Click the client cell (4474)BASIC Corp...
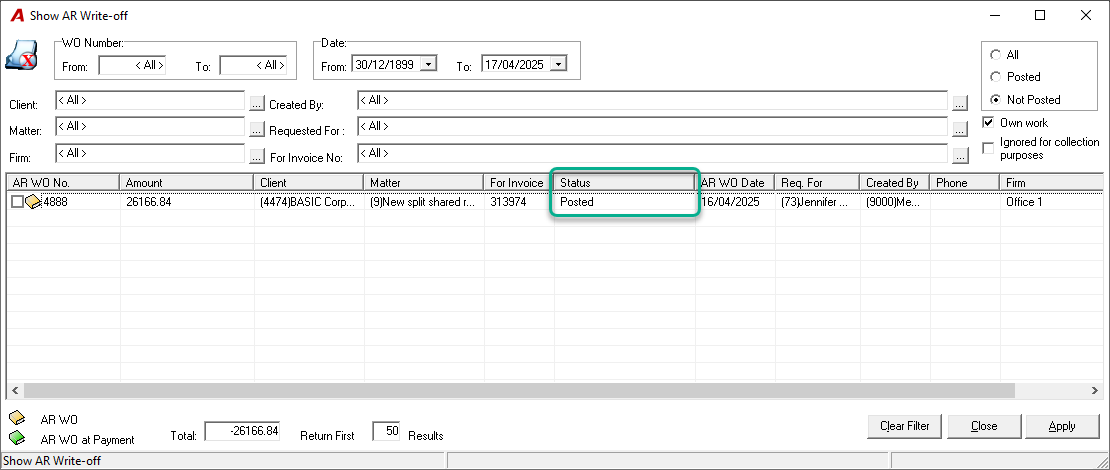This screenshot has height=470, width=1110. 308,202
